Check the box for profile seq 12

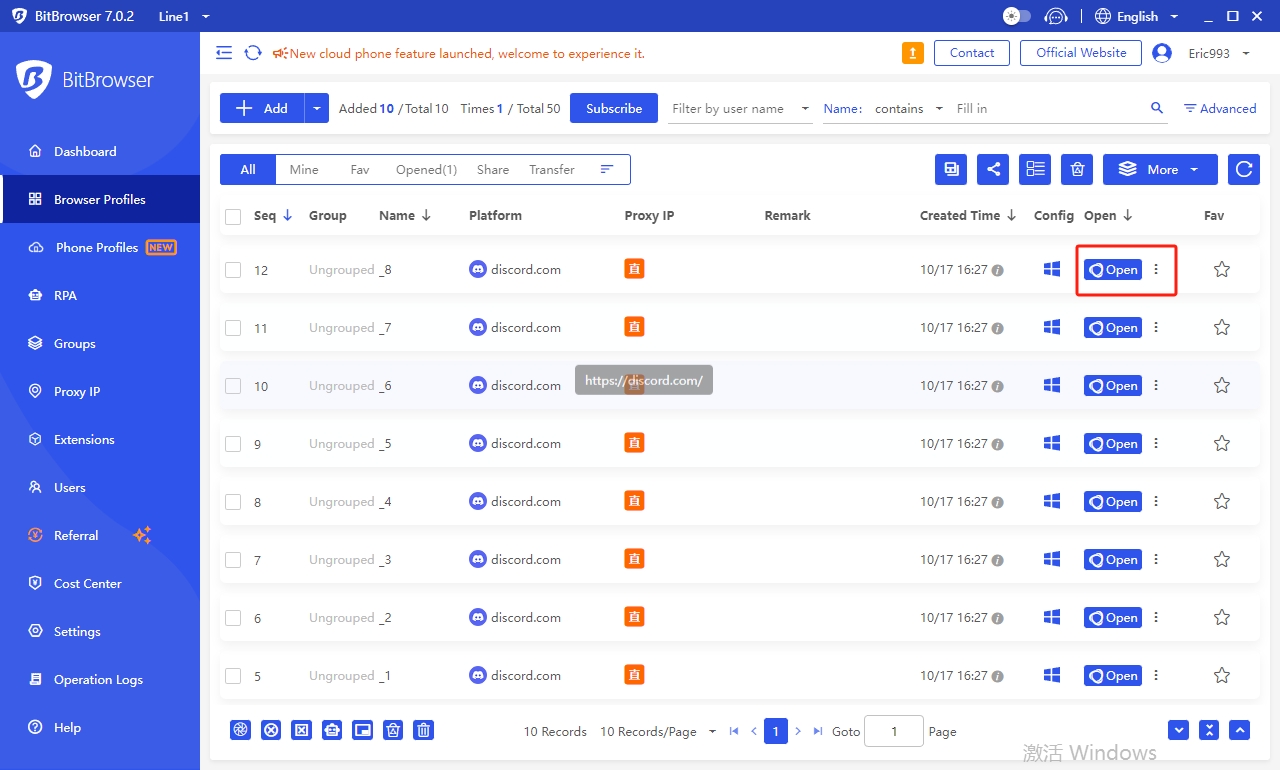[233, 270]
